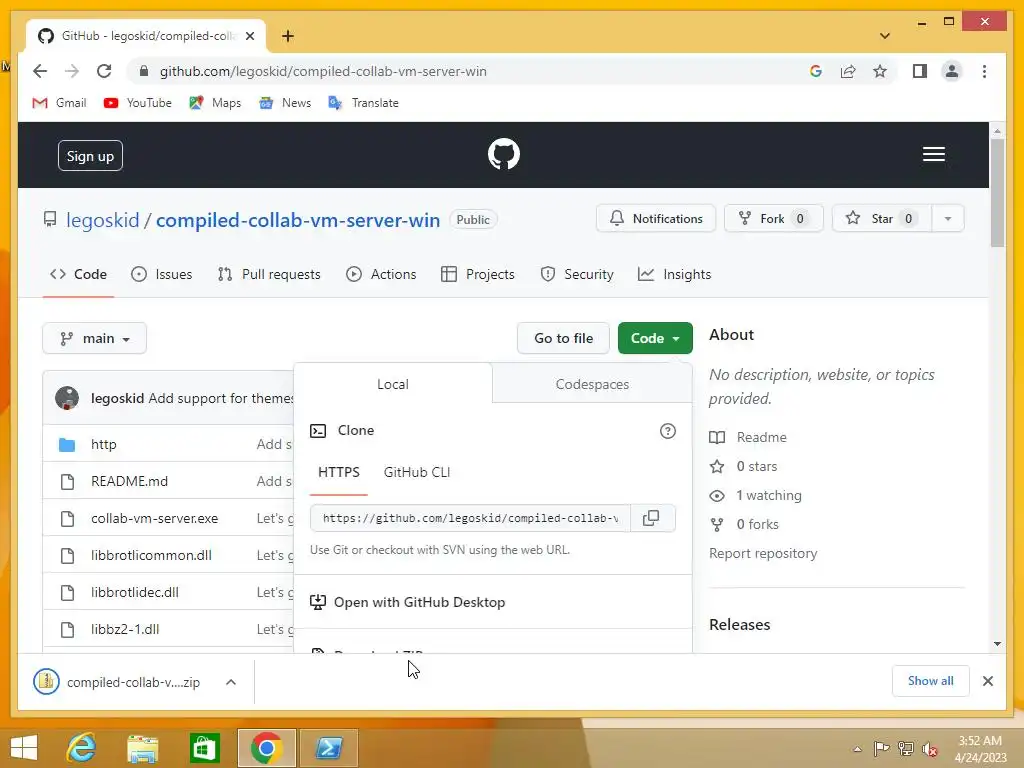Open the legoskid owner link
This screenshot has width=1024, height=768.
103,220
